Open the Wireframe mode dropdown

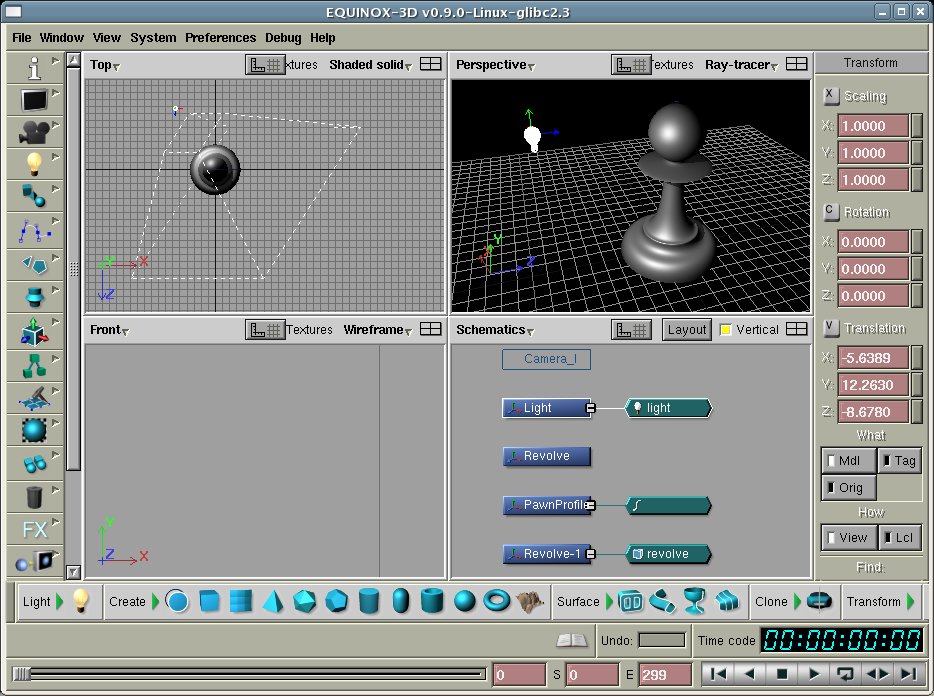pyautogui.click(x=378, y=330)
